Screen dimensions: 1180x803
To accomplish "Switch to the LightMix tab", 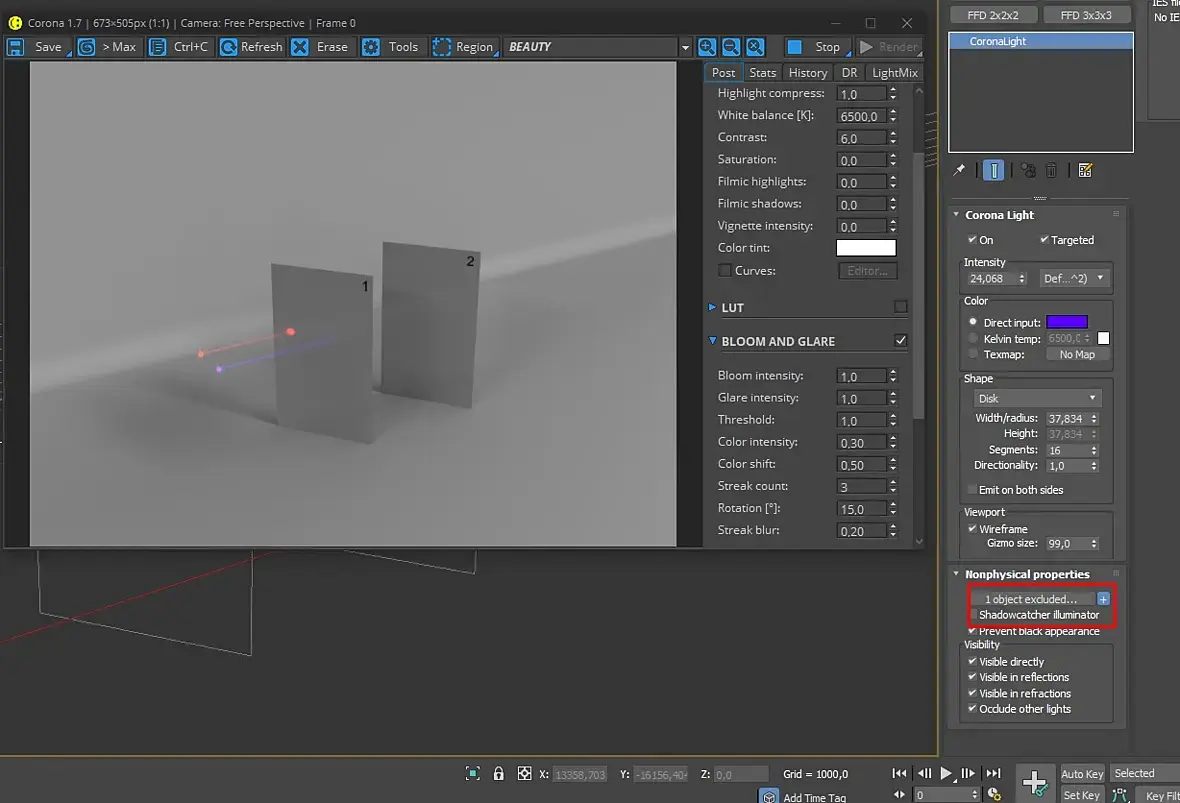I will (x=894, y=72).
